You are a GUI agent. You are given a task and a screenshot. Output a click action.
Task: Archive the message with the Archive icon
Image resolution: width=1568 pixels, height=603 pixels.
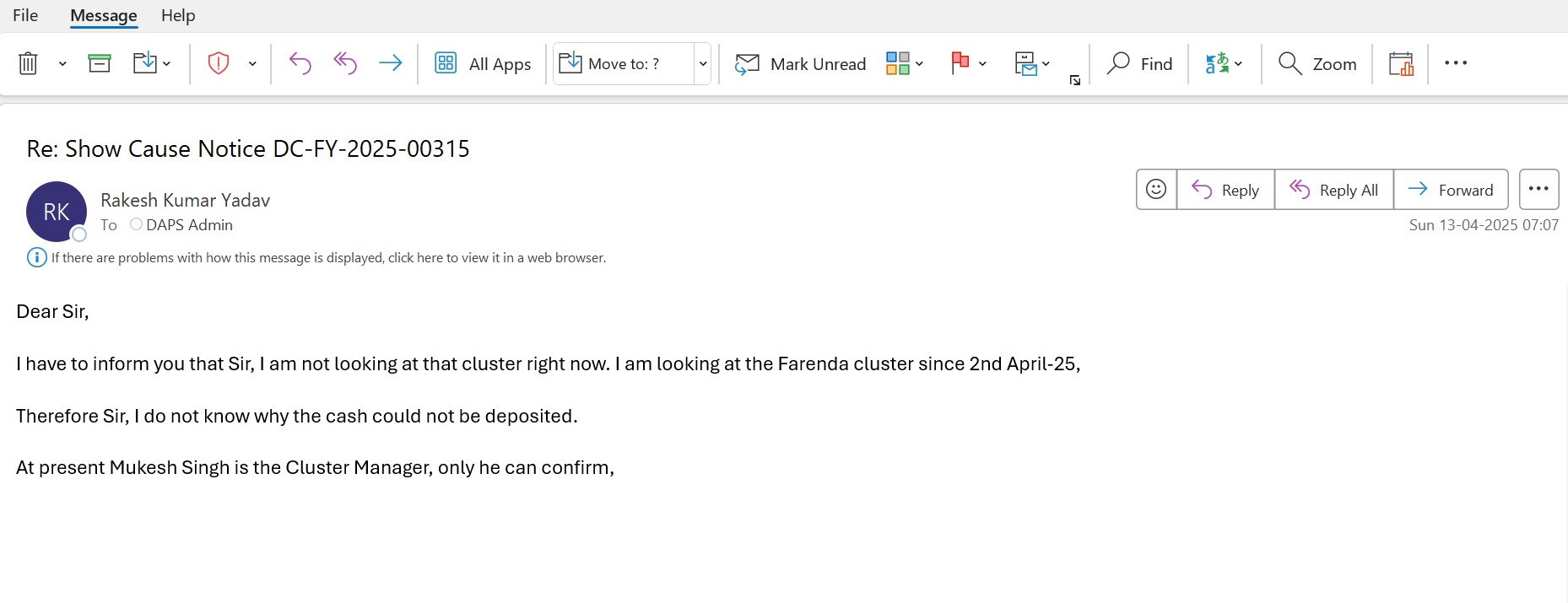coord(100,63)
